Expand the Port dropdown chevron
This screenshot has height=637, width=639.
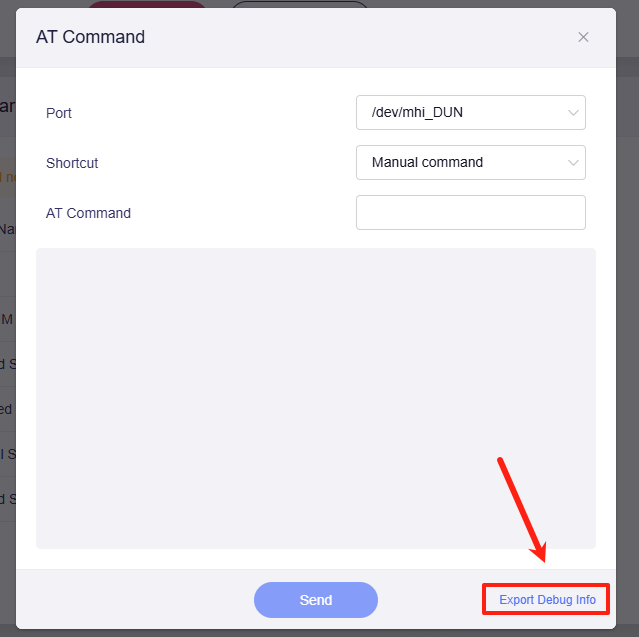coord(573,113)
